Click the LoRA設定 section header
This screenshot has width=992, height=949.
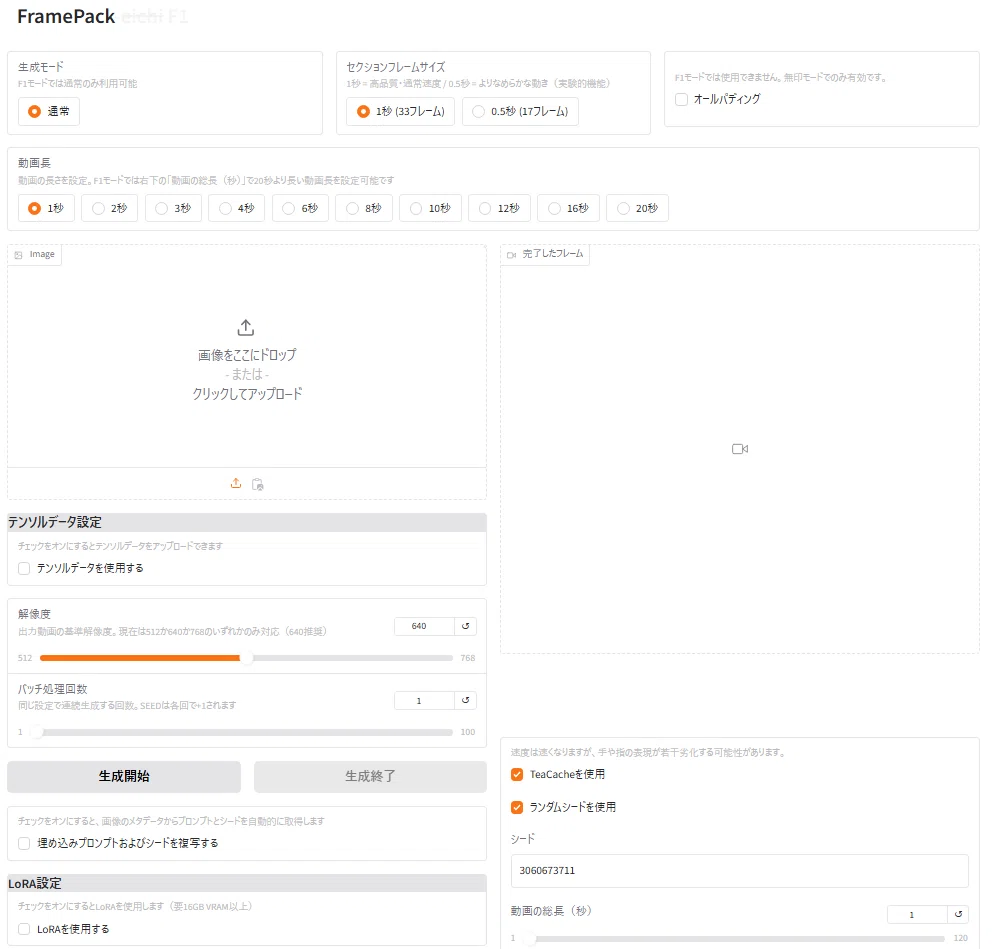click(x=247, y=883)
